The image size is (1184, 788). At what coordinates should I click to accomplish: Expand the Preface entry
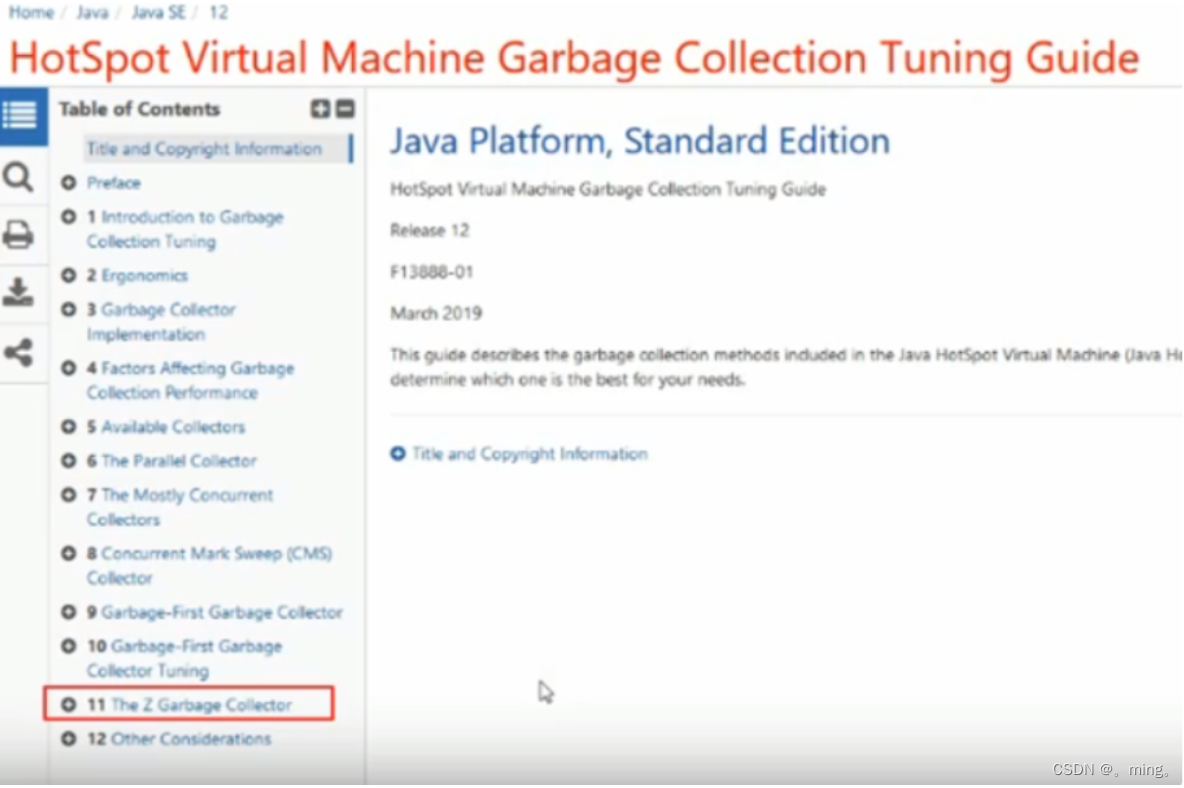click(69, 183)
